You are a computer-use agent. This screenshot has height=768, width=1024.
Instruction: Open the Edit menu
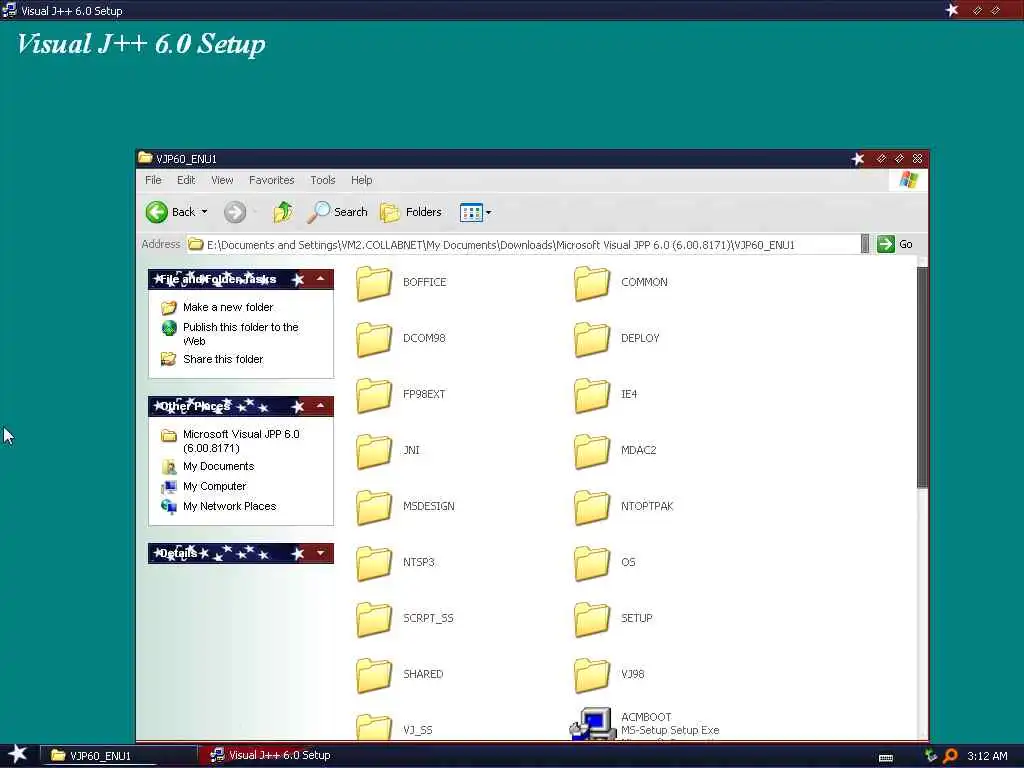[x=186, y=180]
